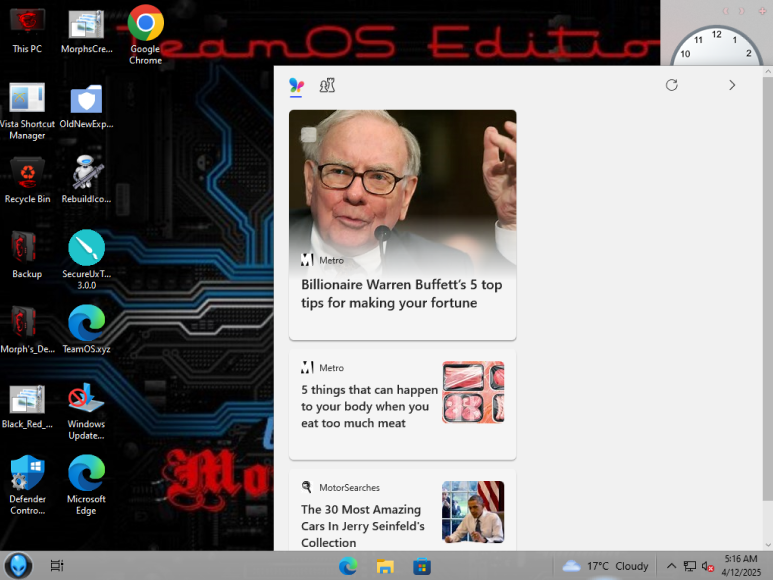The image size is (773, 580).
Task: Expand the hidden tray icons chevron
Action: click(671, 566)
